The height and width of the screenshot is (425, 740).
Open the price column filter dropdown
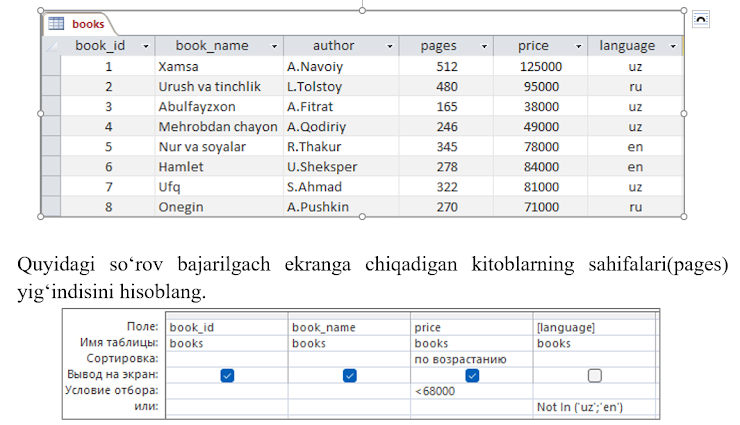point(578,46)
